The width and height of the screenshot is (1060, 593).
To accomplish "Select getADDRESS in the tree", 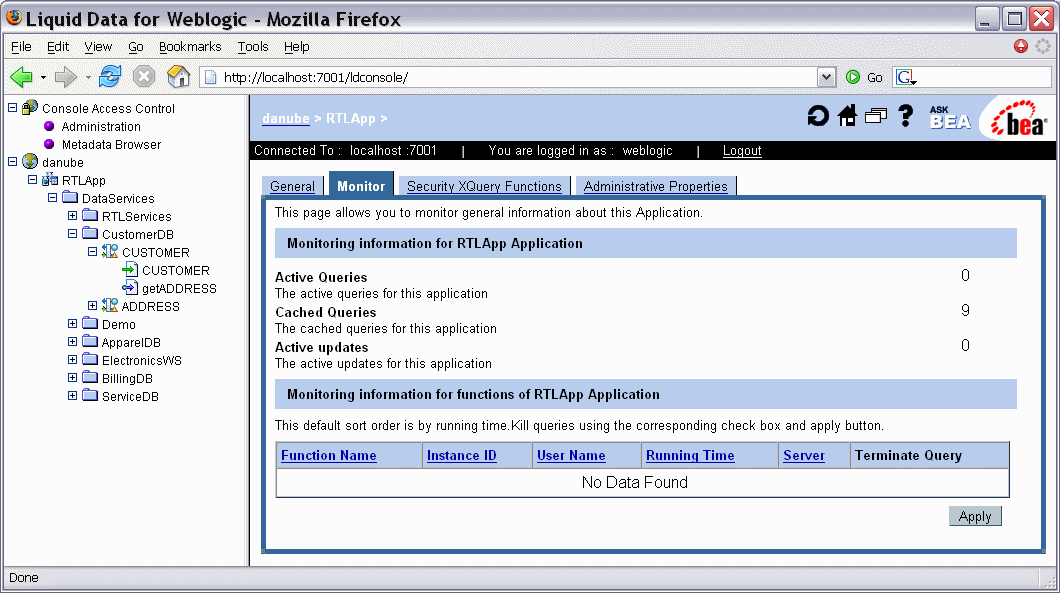I will pos(179,288).
